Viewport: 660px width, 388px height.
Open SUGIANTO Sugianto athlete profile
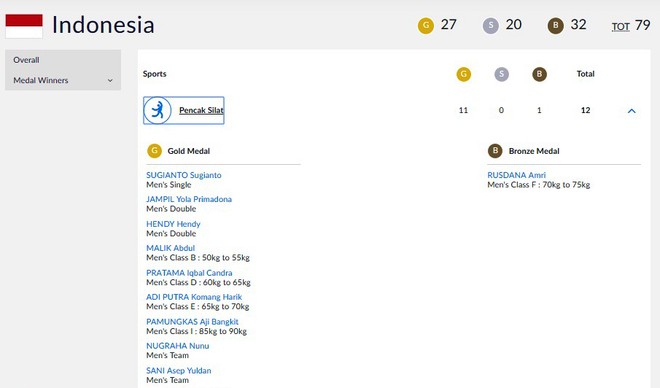184,175
